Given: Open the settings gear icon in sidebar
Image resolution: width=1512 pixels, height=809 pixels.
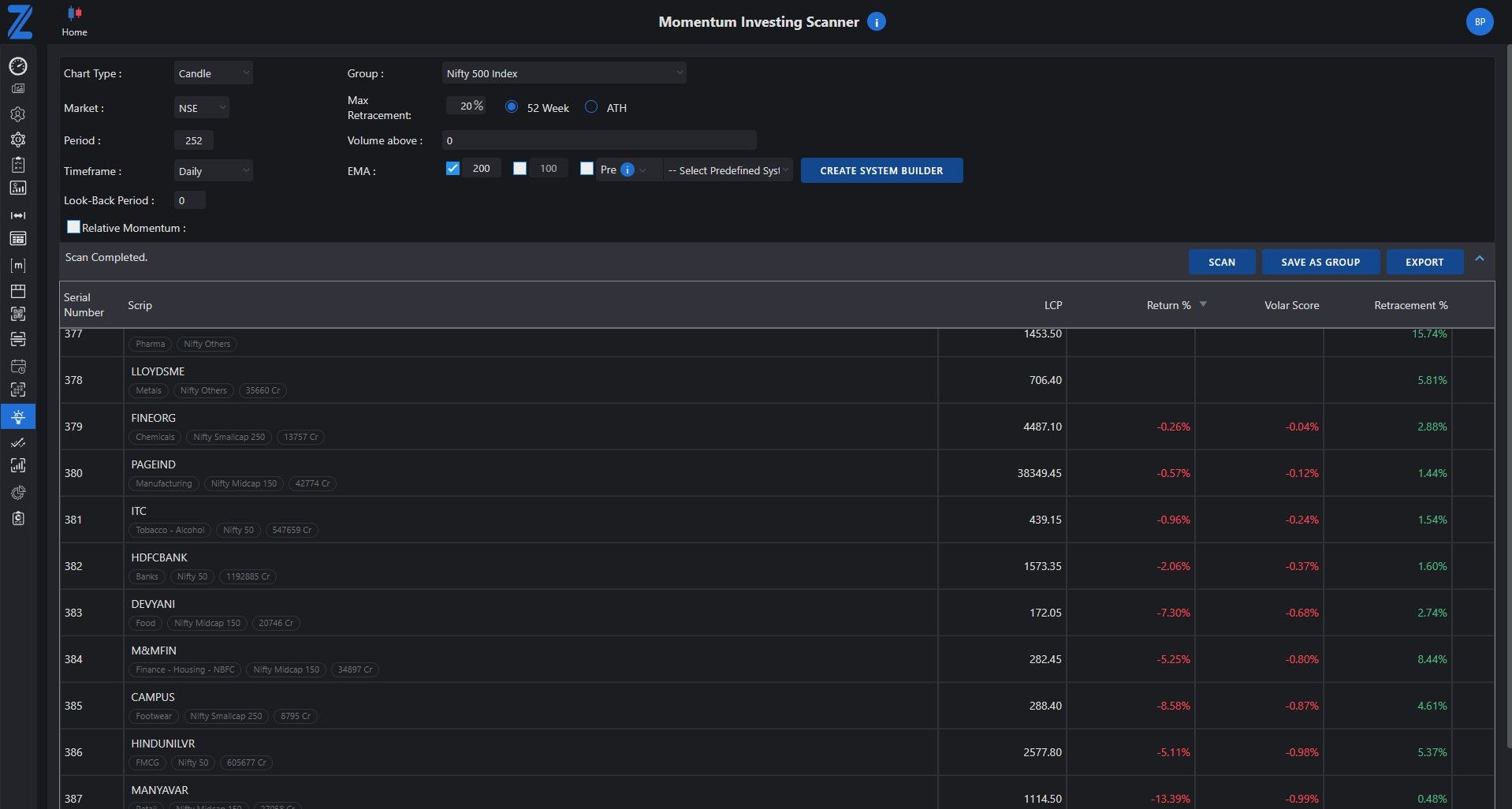Looking at the screenshot, I should [18, 140].
